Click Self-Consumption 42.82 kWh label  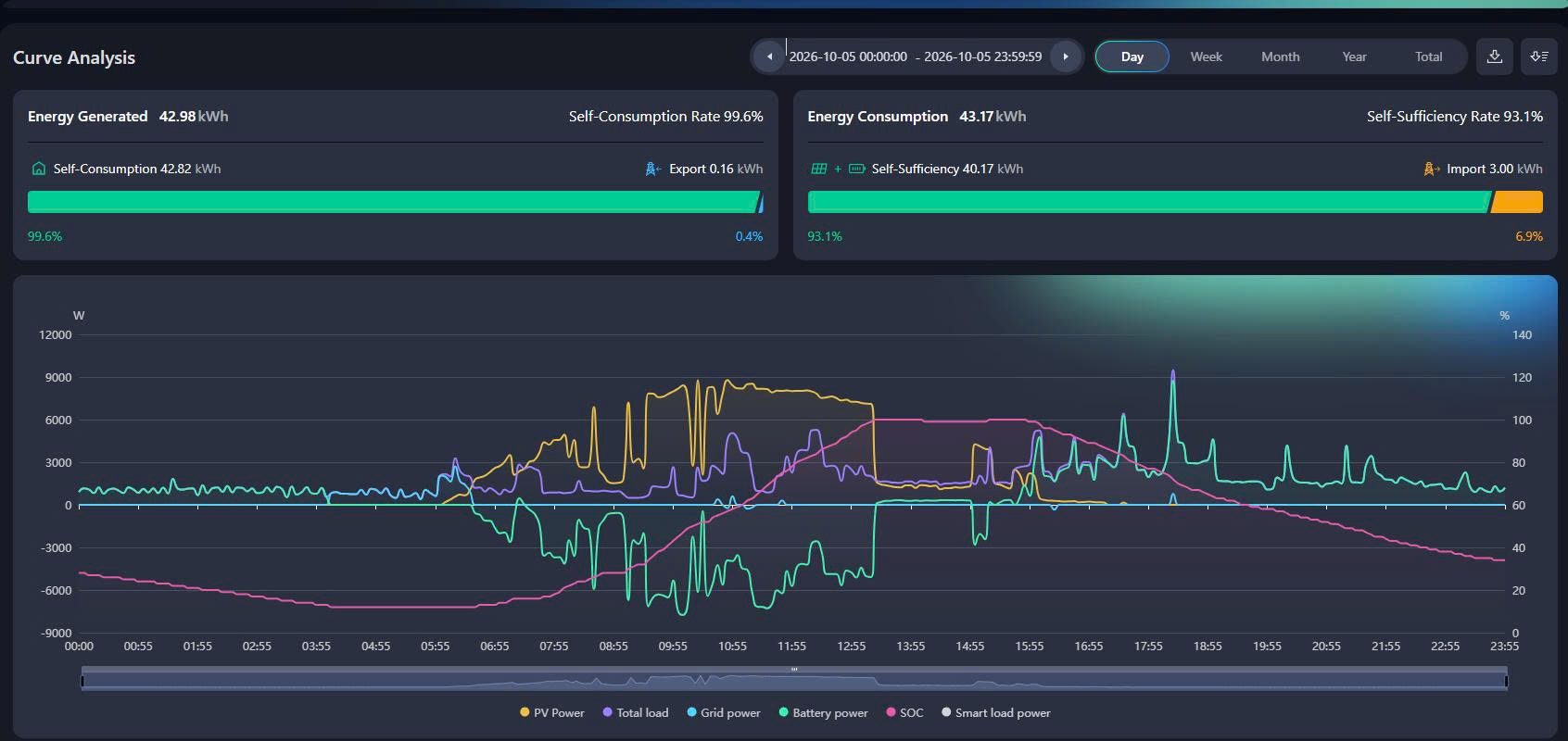(x=137, y=169)
